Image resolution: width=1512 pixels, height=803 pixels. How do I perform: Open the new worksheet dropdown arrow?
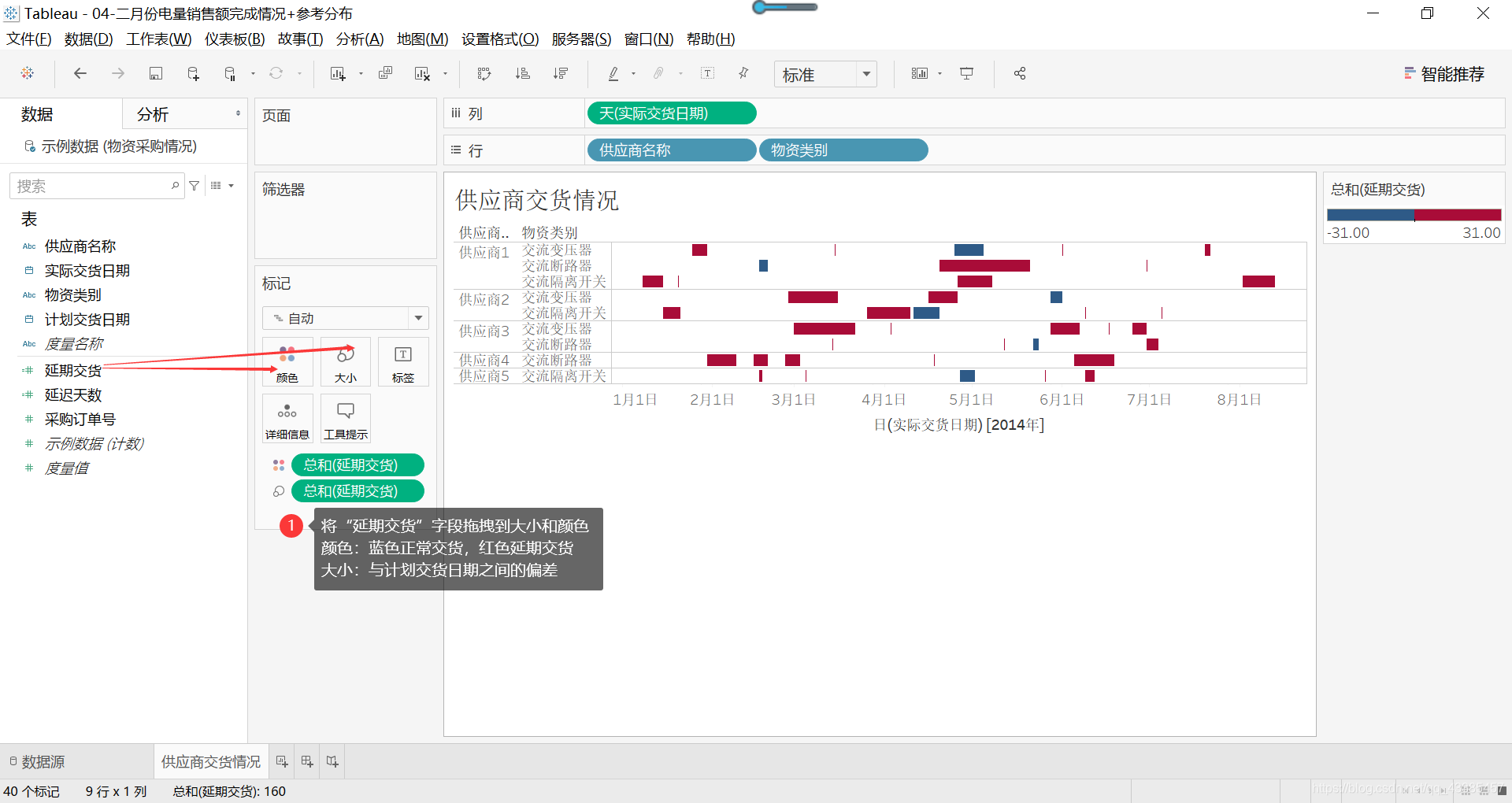361,74
